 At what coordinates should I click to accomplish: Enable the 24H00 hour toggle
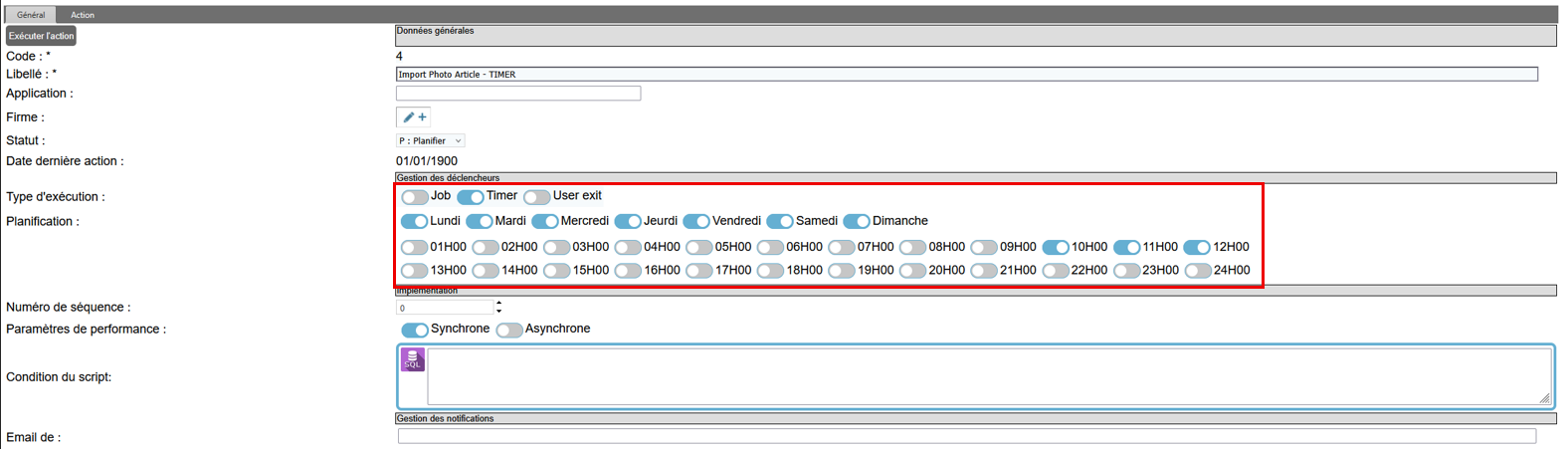pyautogui.click(x=1198, y=271)
